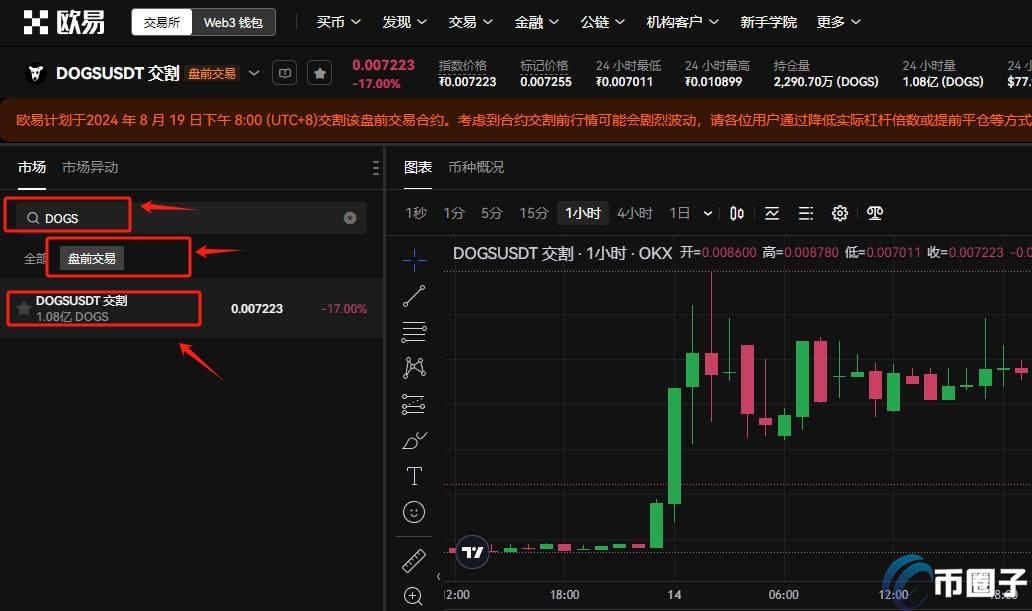Open the 买币 dropdown menu
This screenshot has height=611, width=1032.
[337, 22]
